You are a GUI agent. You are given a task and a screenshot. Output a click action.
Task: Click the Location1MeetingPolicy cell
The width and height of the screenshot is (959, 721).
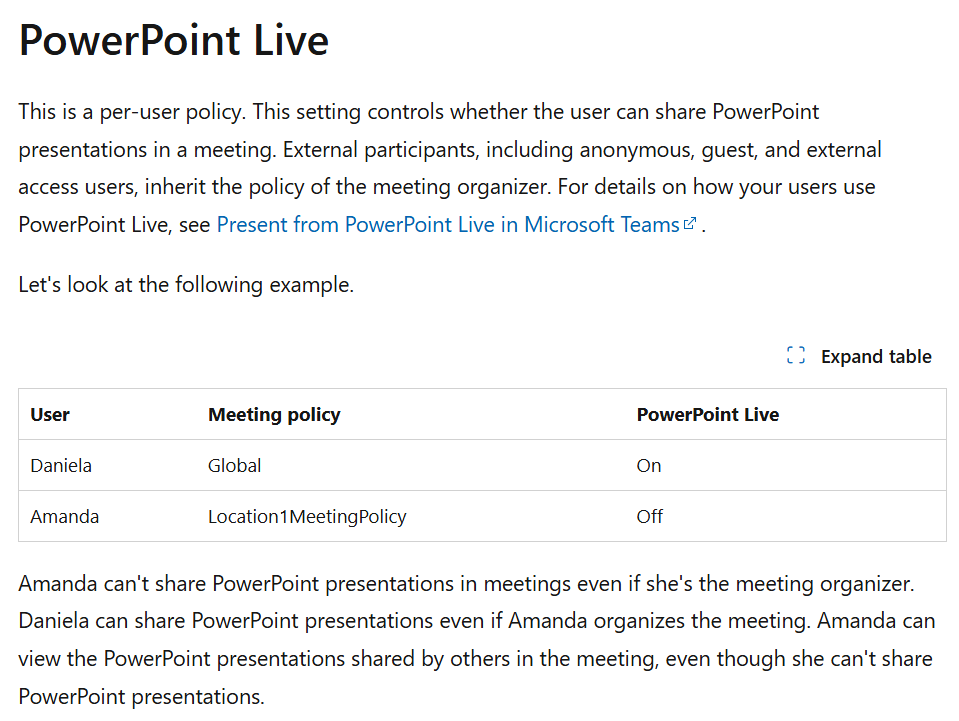pos(307,517)
